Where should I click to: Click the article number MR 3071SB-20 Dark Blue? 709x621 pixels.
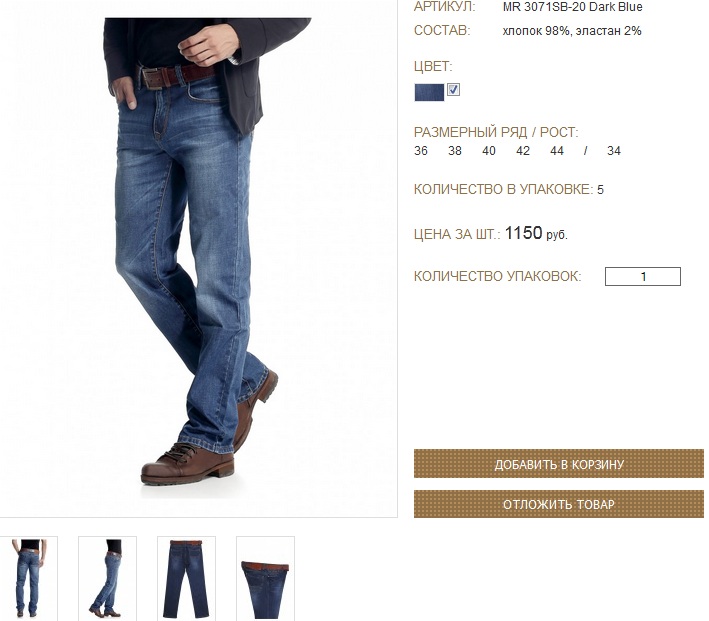(x=572, y=7)
